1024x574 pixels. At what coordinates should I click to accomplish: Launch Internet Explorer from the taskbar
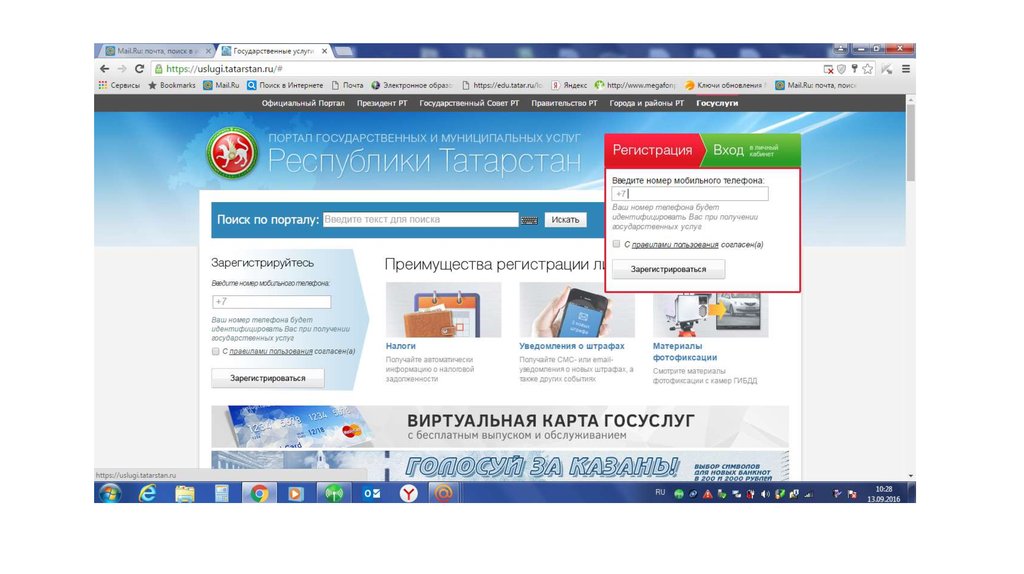point(148,493)
